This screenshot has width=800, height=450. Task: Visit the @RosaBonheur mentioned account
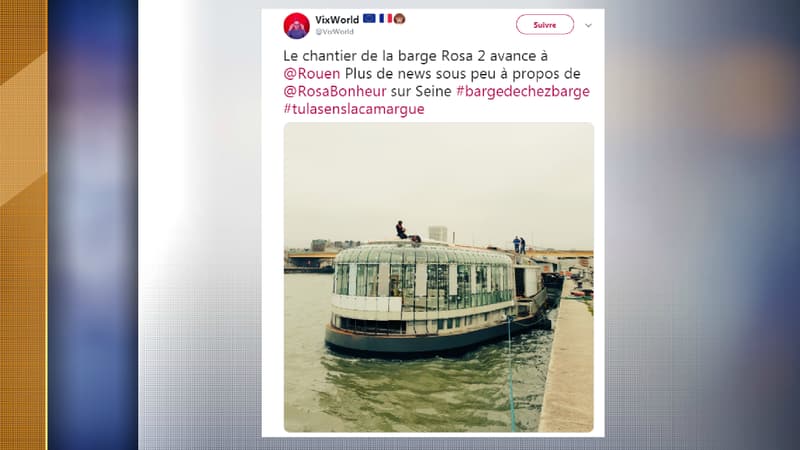pos(335,91)
